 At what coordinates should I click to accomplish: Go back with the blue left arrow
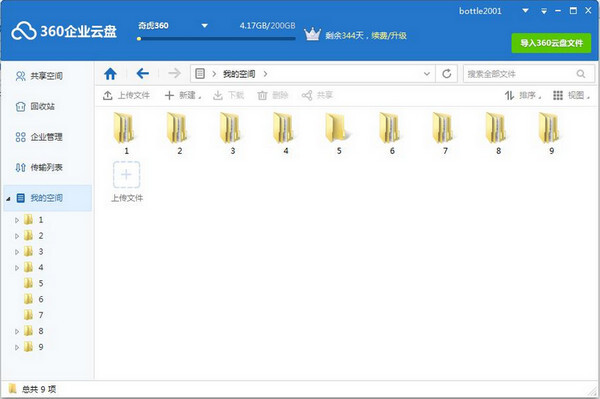point(142,73)
